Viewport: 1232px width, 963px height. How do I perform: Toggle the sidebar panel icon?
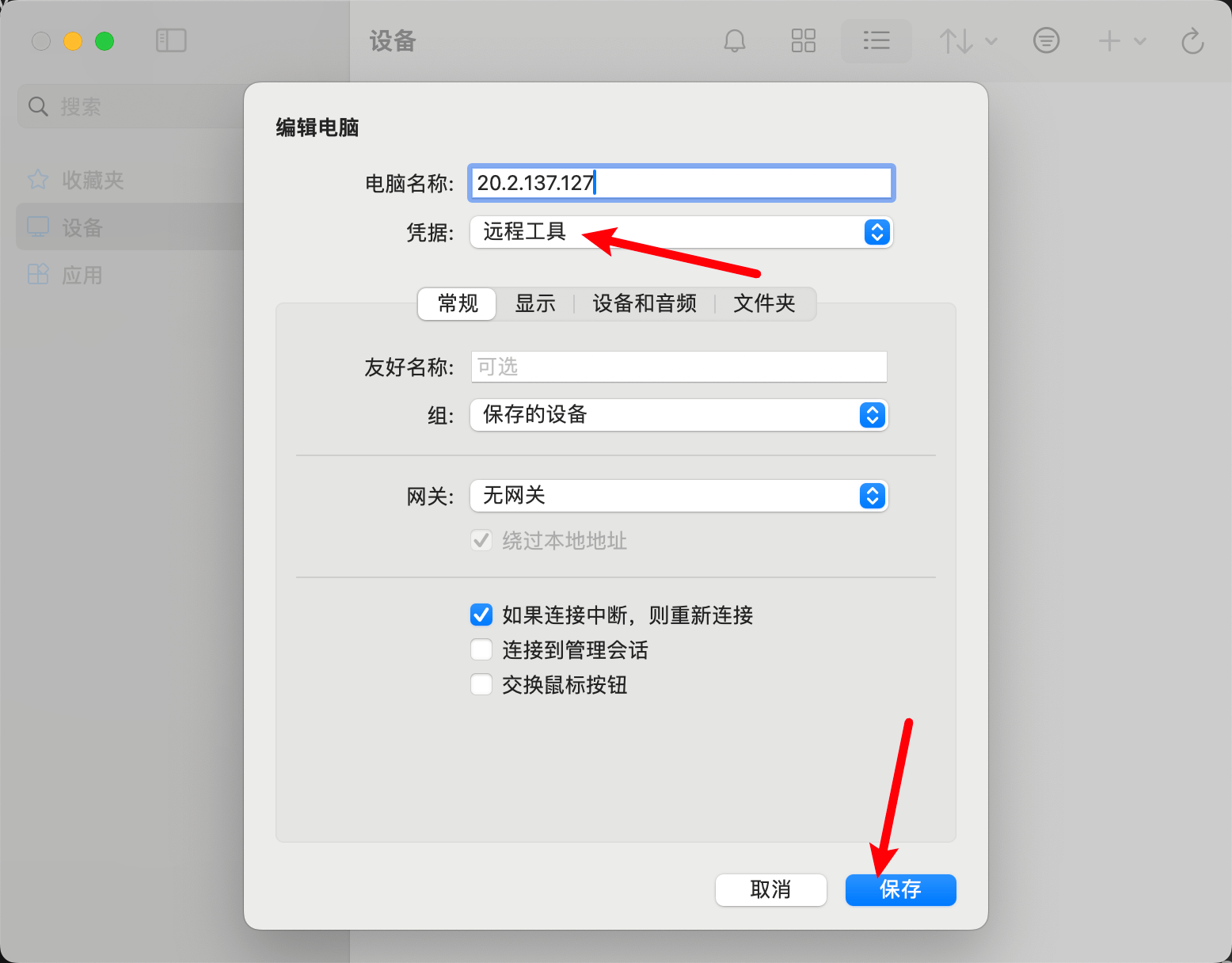tap(171, 40)
